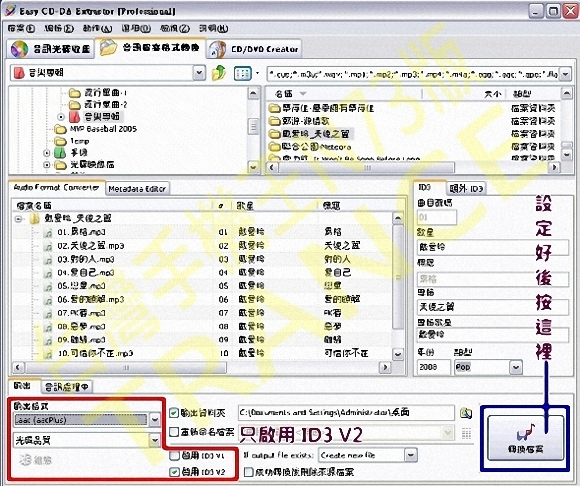
Task: Click the music note icon of track 02
Action: pyautogui.click(x=48, y=246)
